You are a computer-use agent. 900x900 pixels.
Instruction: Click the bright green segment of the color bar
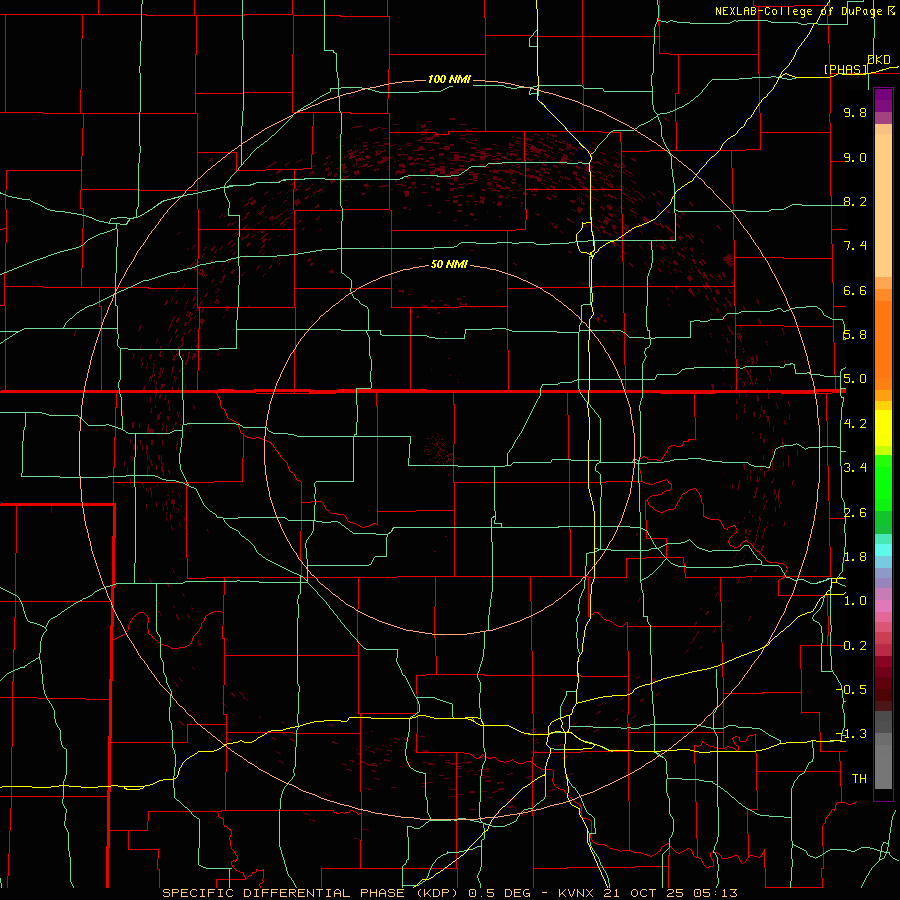(x=883, y=483)
